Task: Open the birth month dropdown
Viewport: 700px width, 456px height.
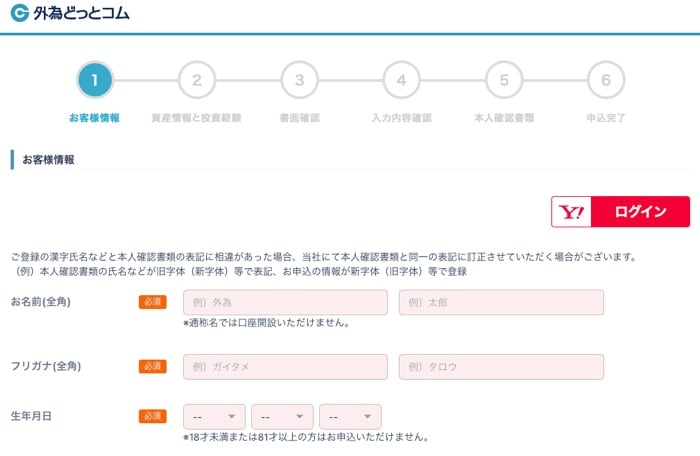Action: [282, 417]
